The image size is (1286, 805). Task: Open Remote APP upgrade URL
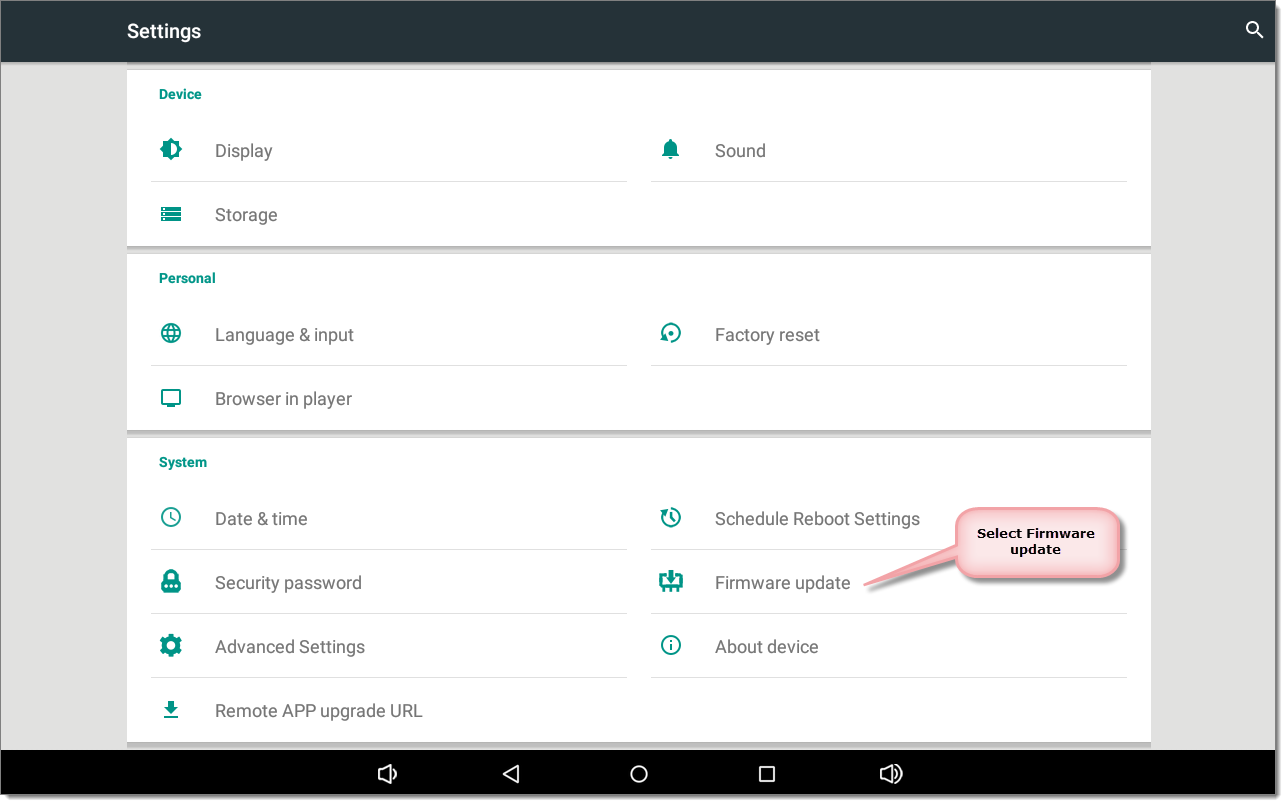pos(318,711)
